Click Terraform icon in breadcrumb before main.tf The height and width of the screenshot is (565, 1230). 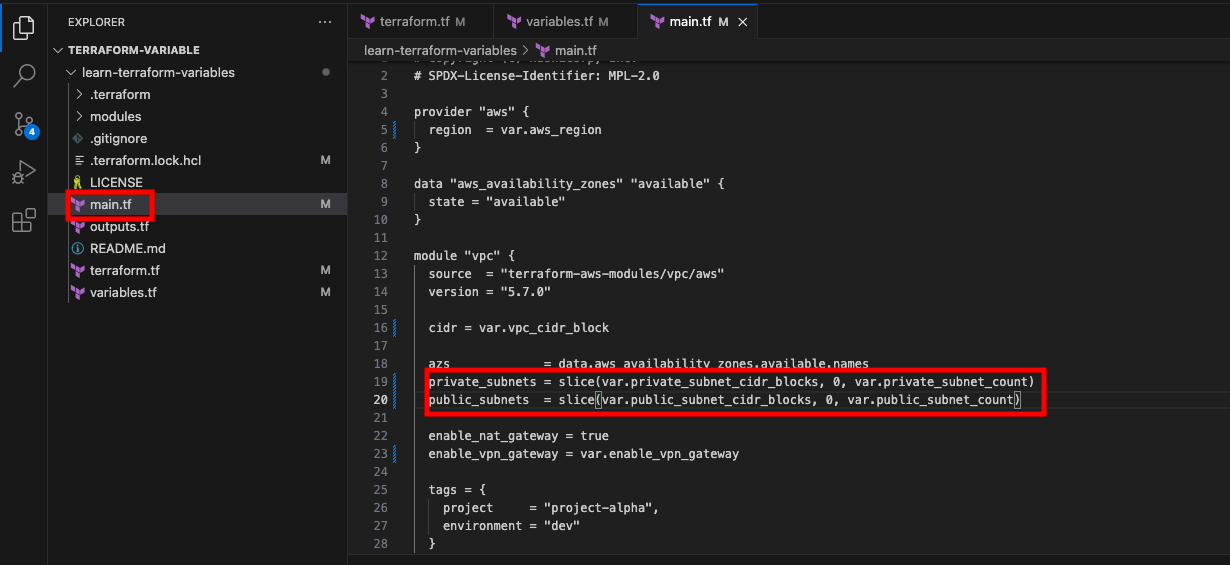coord(543,50)
